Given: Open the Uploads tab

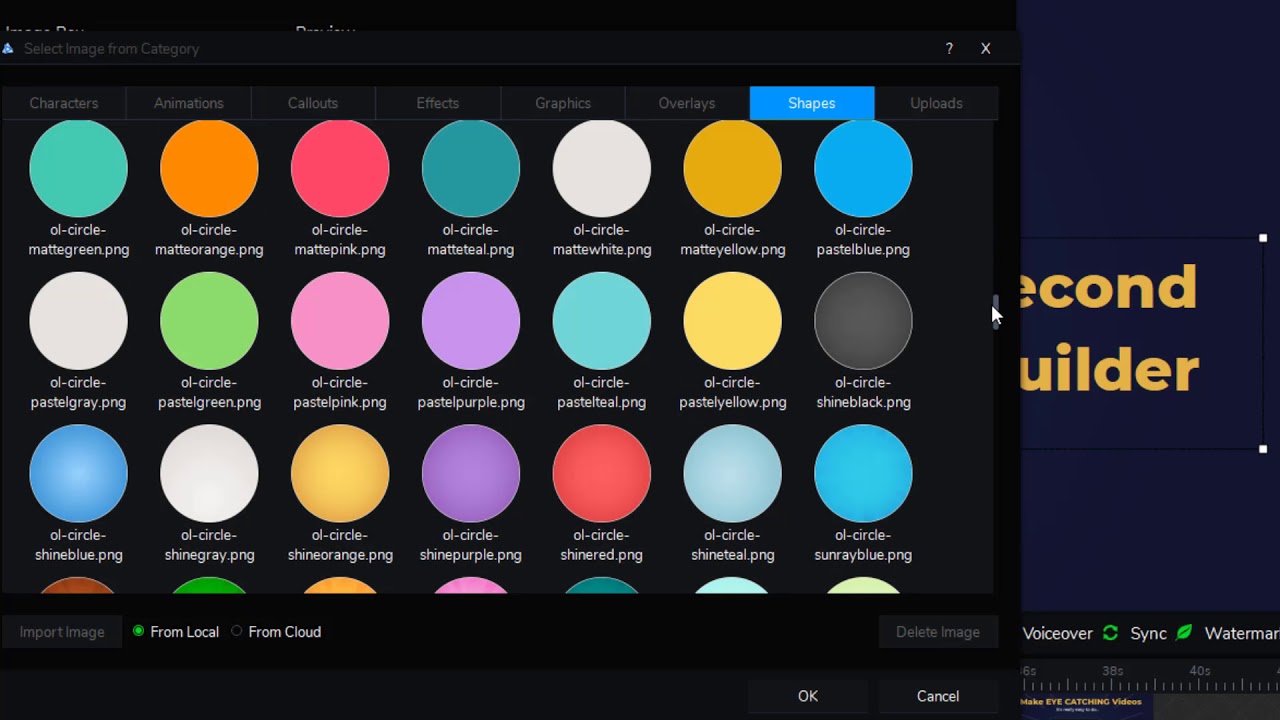Looking at the screenshot, I should (x=936, y=103).
